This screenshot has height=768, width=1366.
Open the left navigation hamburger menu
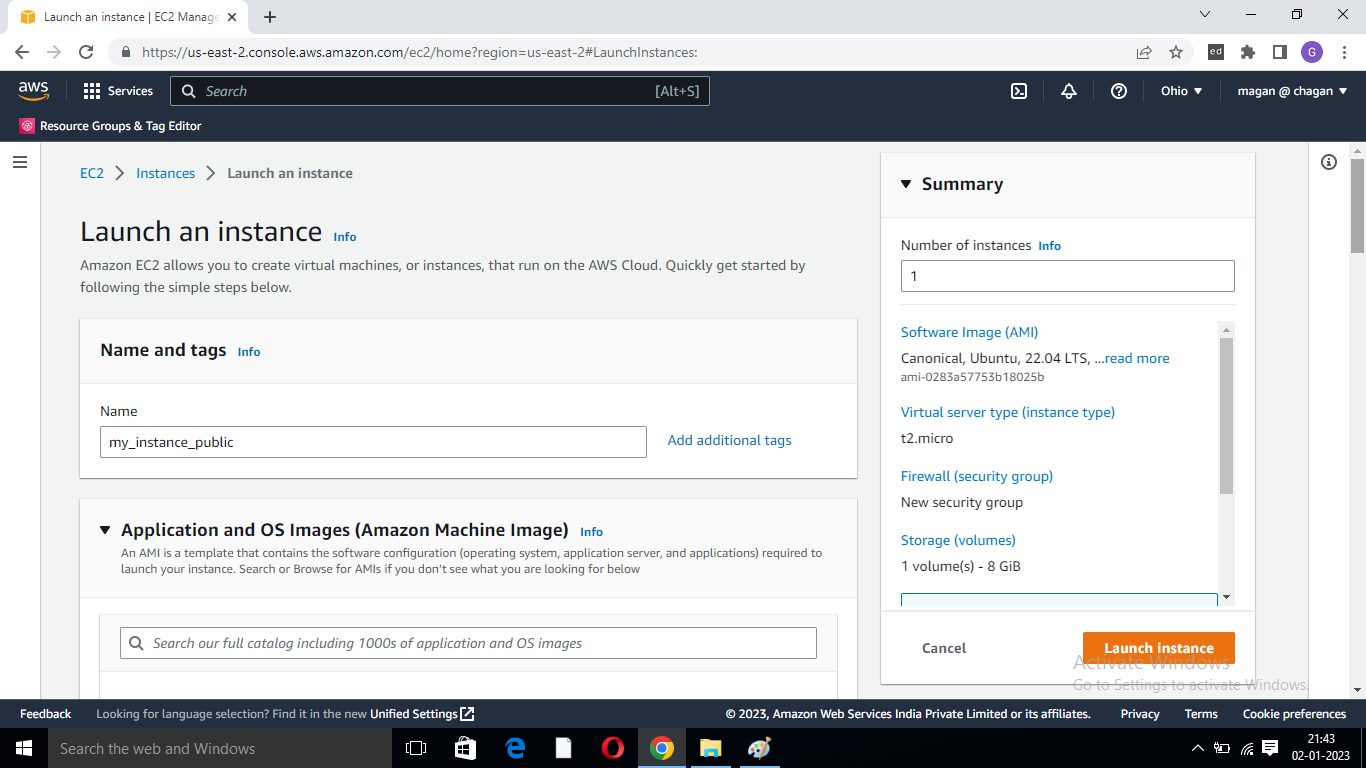[x=20, y=162]
